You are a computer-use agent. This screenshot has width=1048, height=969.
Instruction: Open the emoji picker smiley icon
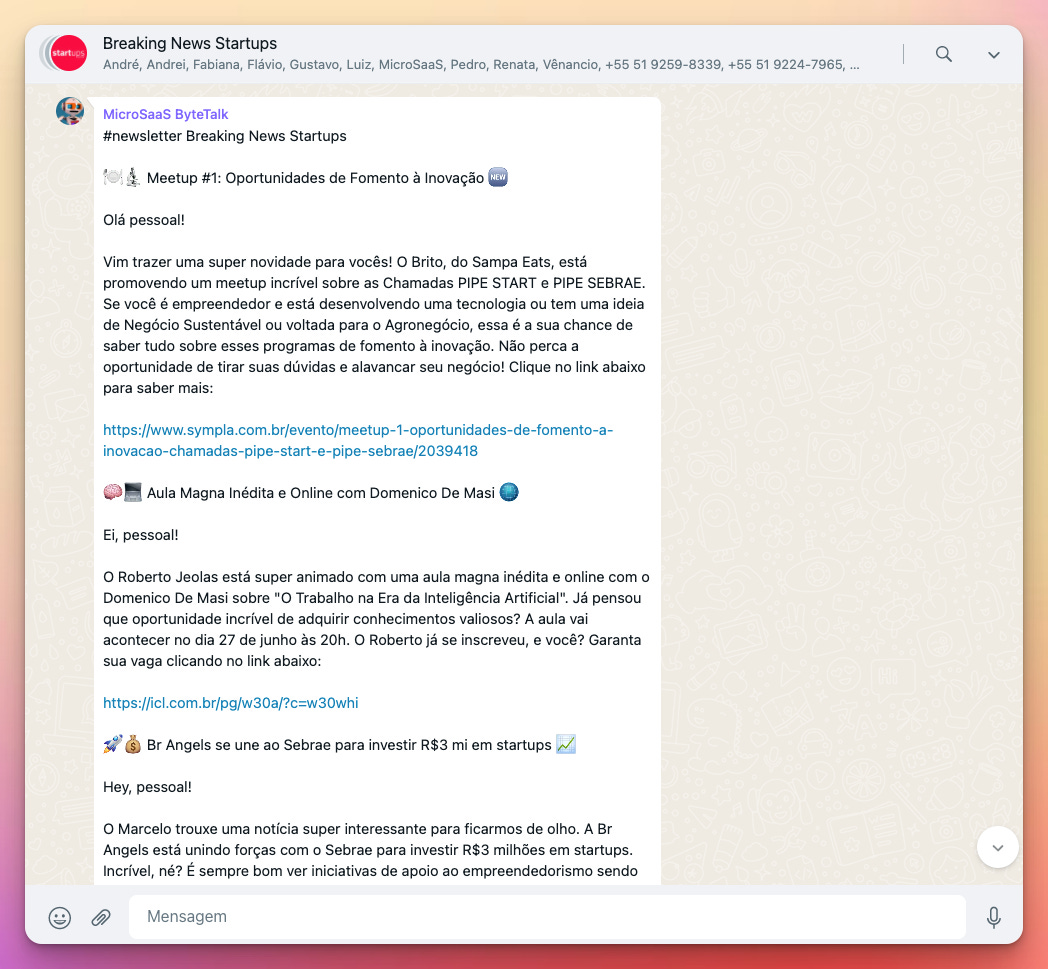(59, 917)
